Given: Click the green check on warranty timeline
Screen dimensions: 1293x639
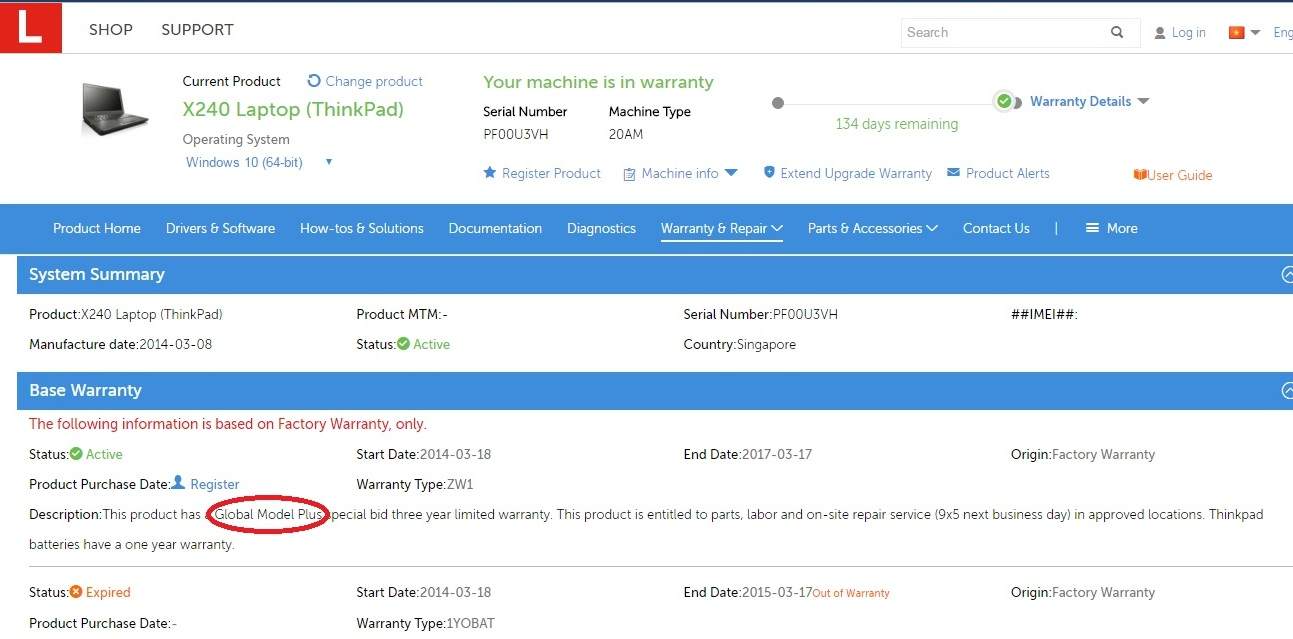Looking at the screenshot, I should click(1004, 101).
